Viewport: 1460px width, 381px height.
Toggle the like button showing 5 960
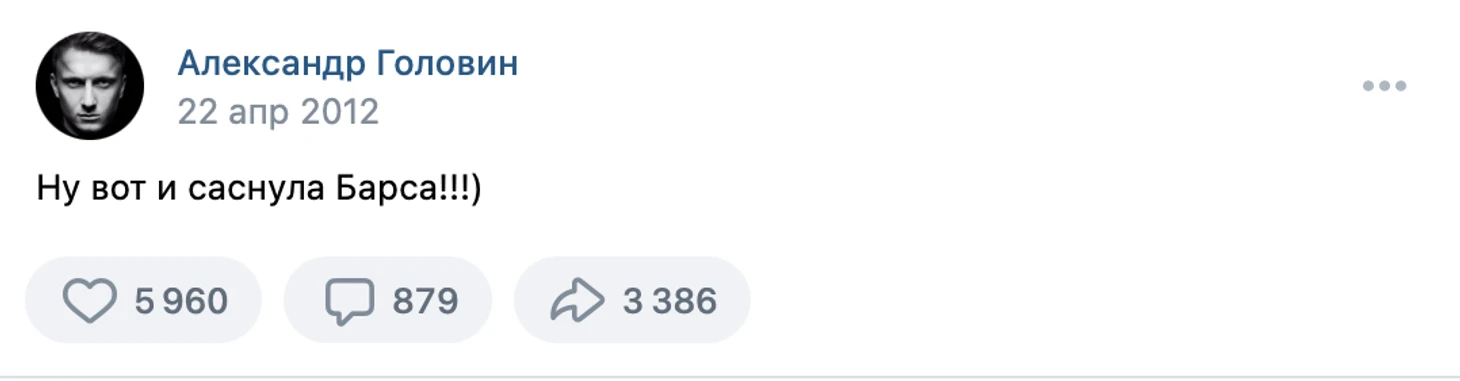pyautogui.click(x=143, y=300)
